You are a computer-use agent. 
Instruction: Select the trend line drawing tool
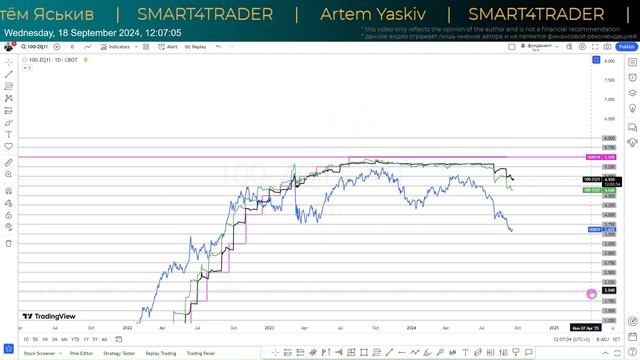(x=9, y=74)
